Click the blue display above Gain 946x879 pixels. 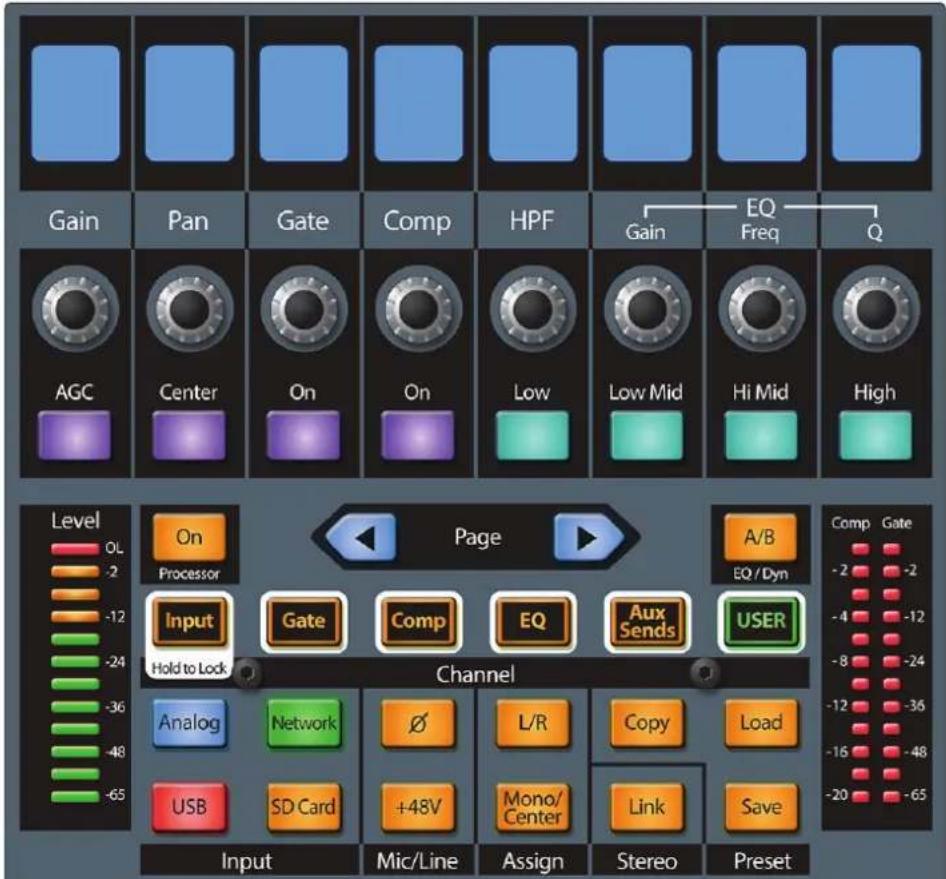pyautogui.click(x=75, y=103)
